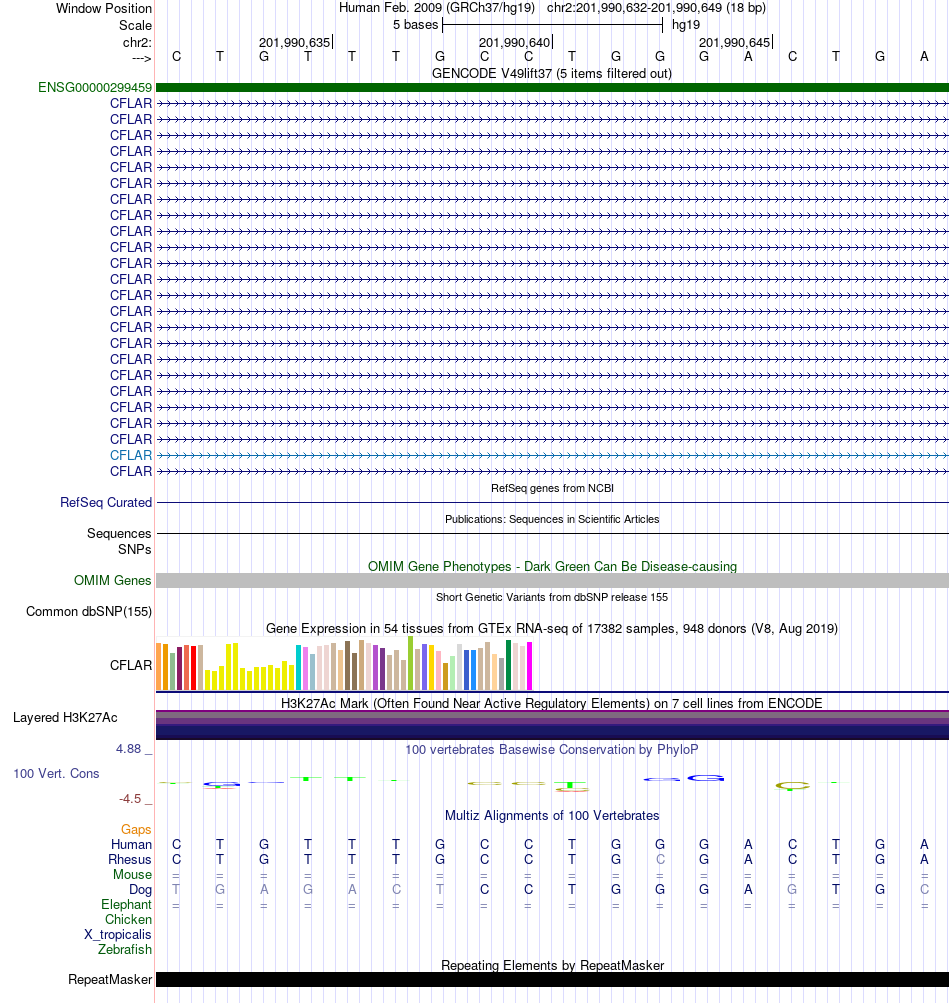
Task: Click the 4.88 PhyloP maximum value
Action: 129,748
